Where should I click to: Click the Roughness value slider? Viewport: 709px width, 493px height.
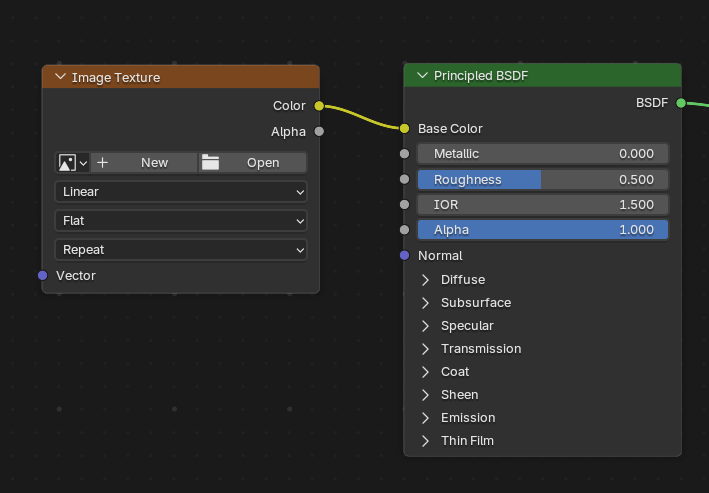543,180
